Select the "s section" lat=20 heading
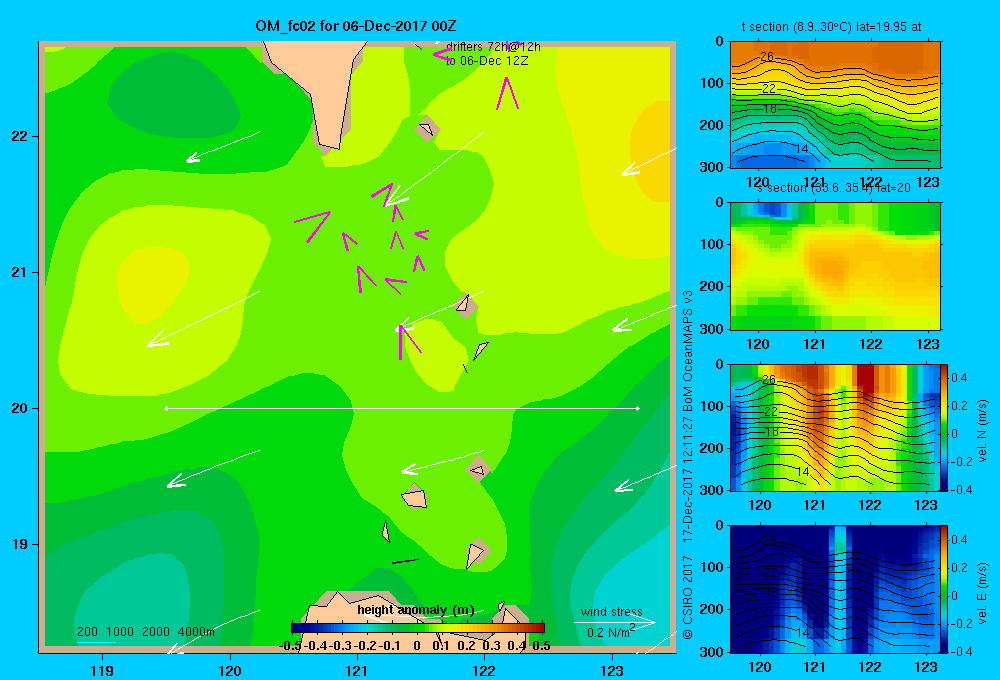Image resolution: width=1000 pixels, height=680 pixels. point(834,188)
